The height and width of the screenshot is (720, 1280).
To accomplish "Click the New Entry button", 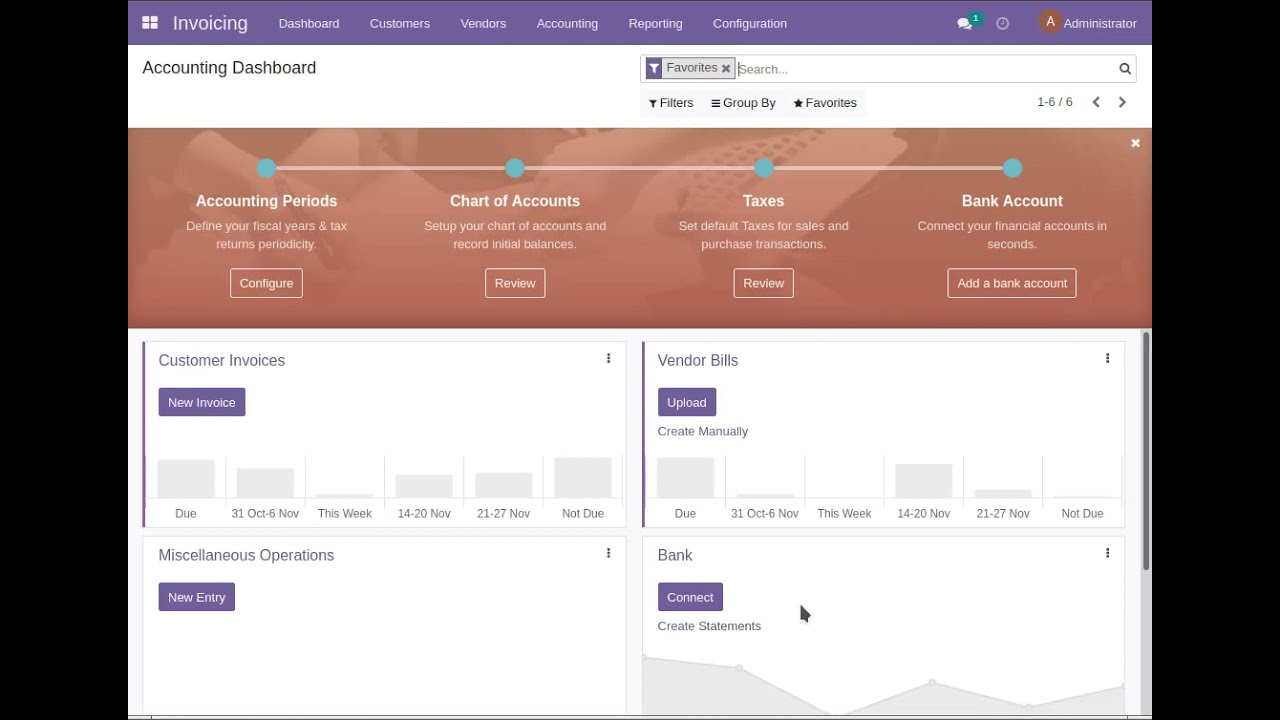I will [x=197, y=597].
